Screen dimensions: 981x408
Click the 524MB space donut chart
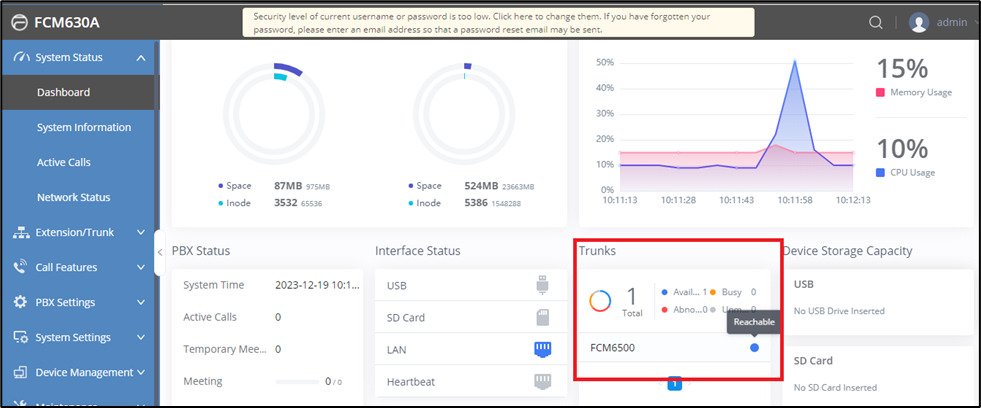point(464,113)
